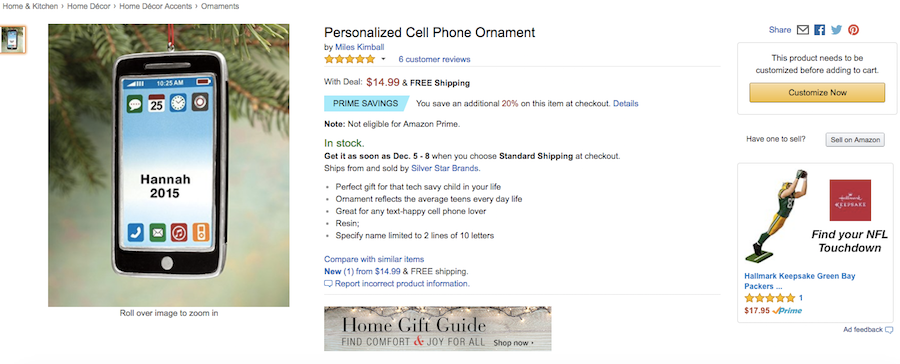Go to the Home Décor Accents breadcrumb

(156, 6)
